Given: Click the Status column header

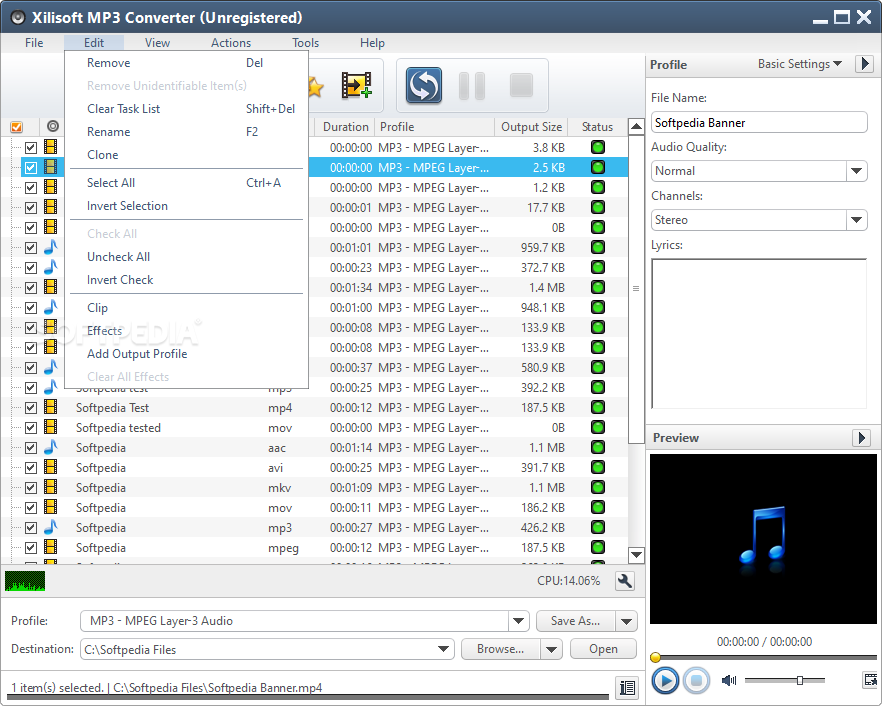Looking at the screenshot, I should pos(597,127).
